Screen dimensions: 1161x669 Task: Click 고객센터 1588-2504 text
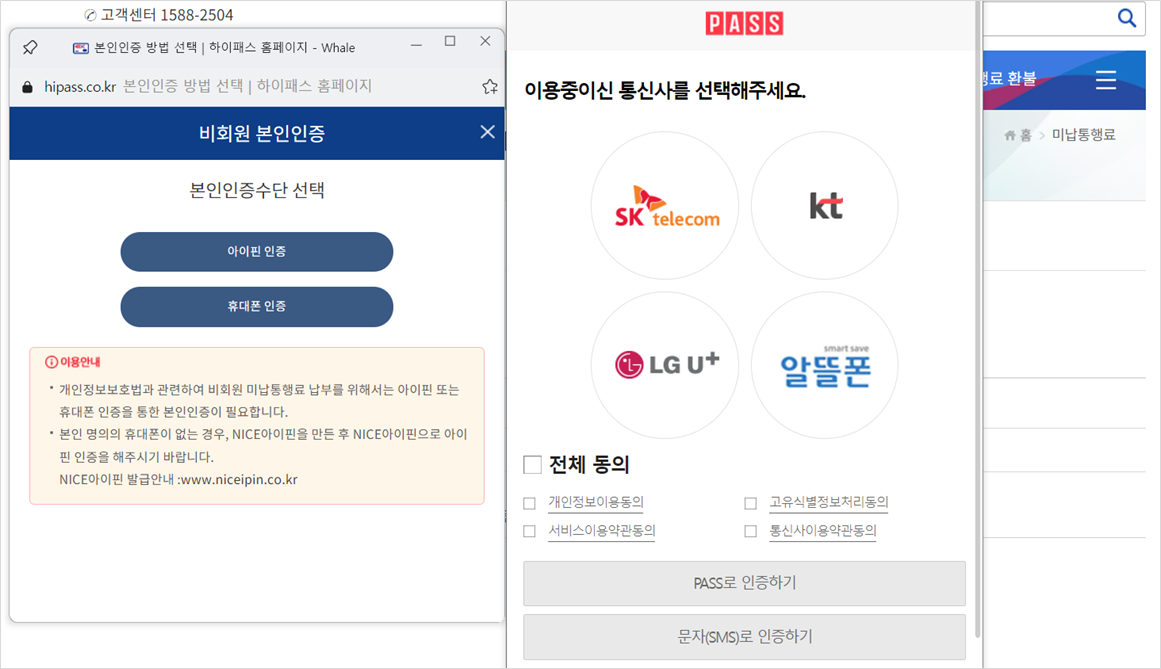click(167, 15)
